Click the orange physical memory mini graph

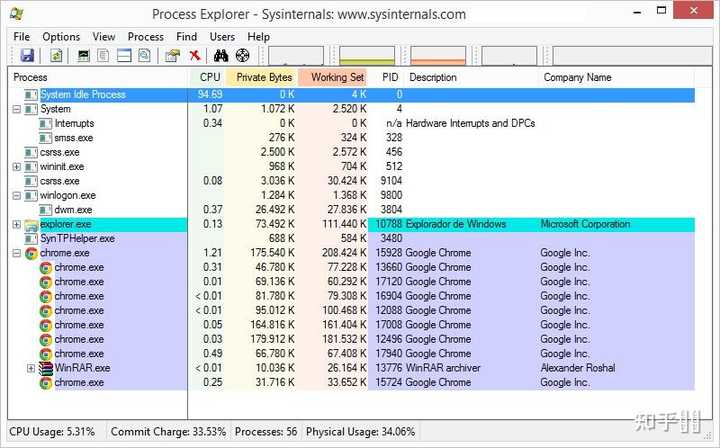tap(438, 56)
